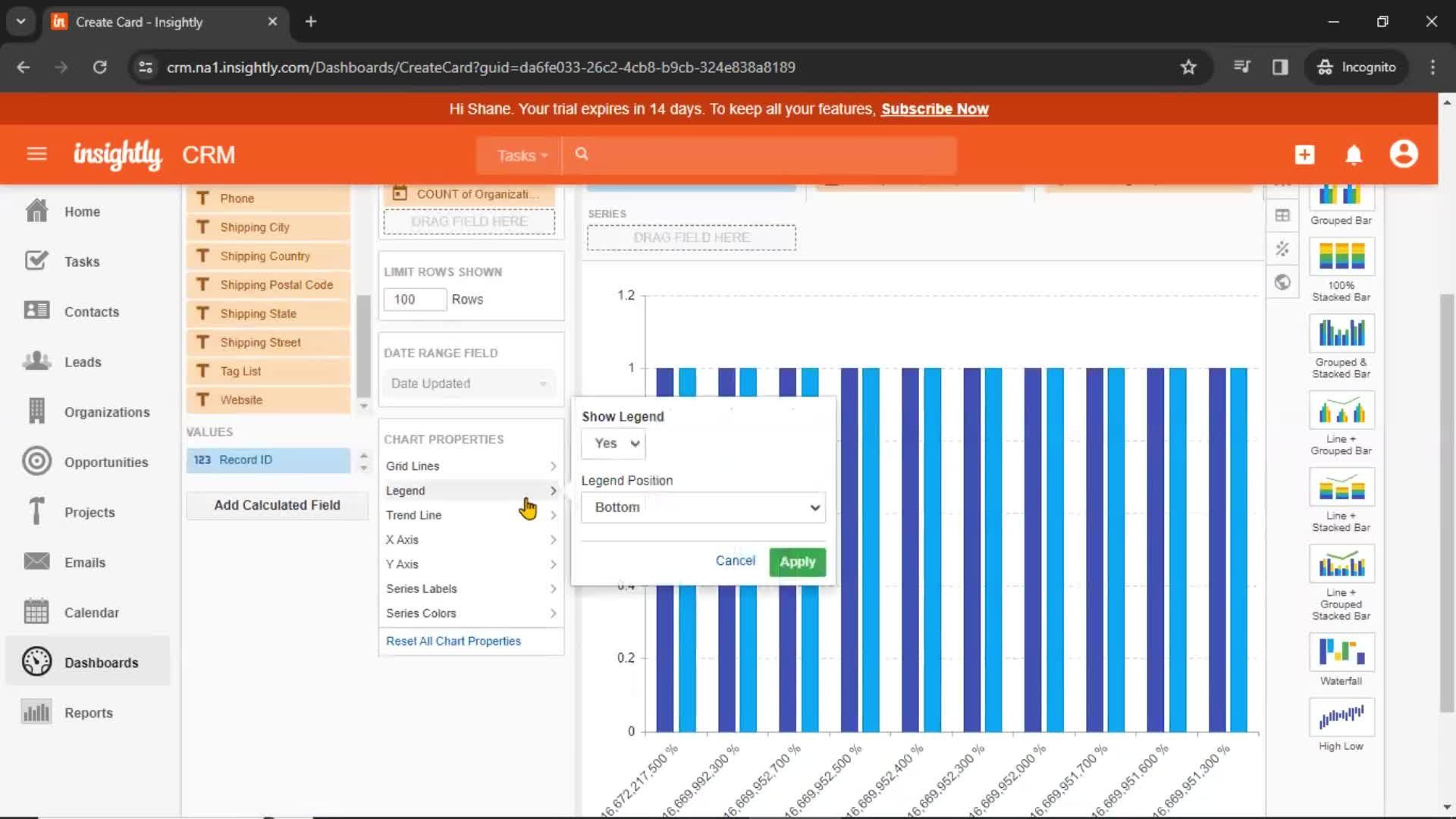The height and width of the screenshot is (819, 1456).
Task: Open the Date Updated dropdown
Action: (467, 383)
